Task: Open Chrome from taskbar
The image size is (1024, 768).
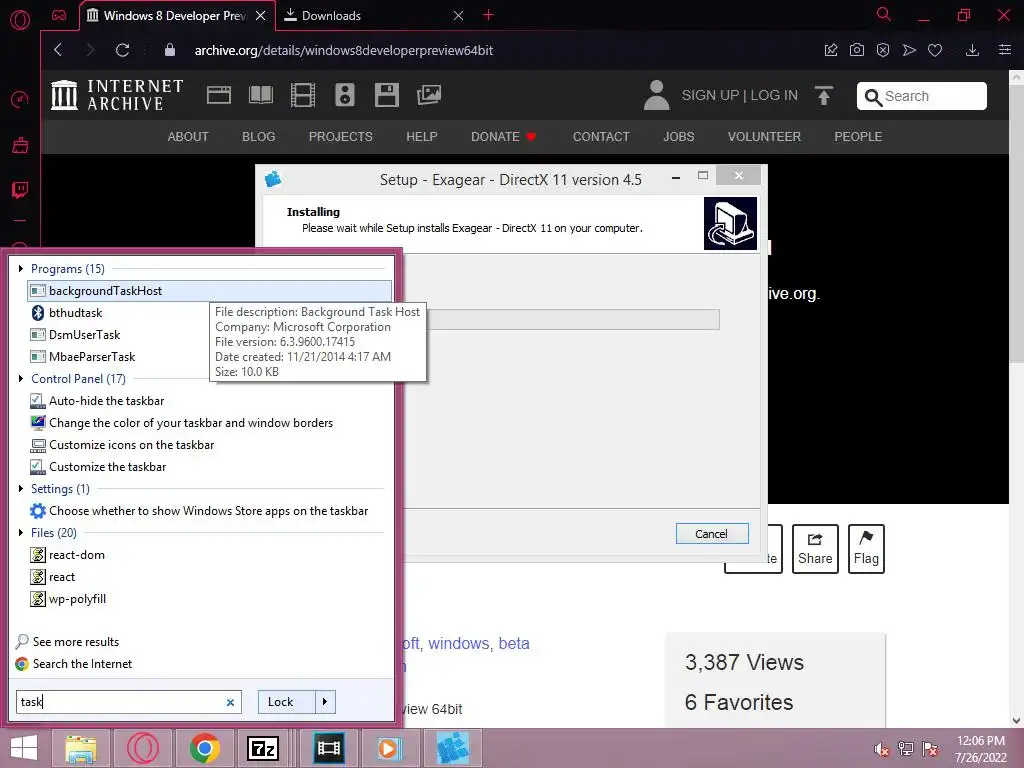Action: click(x=204, y=748)
